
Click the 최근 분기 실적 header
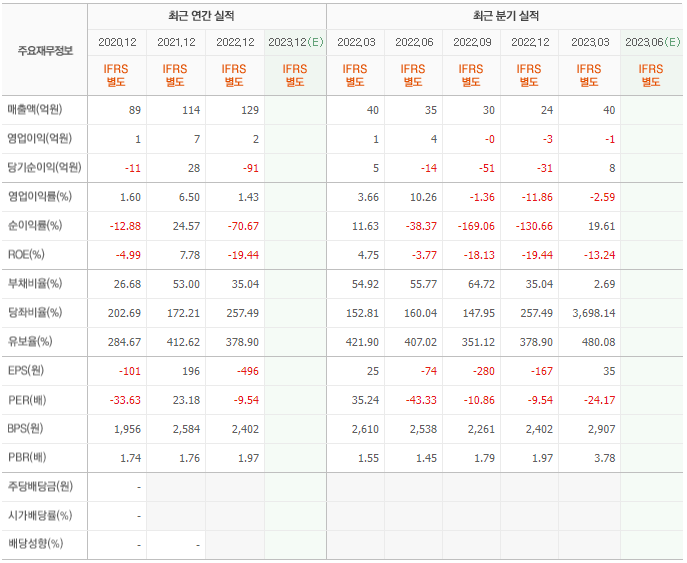pos(506,16)
